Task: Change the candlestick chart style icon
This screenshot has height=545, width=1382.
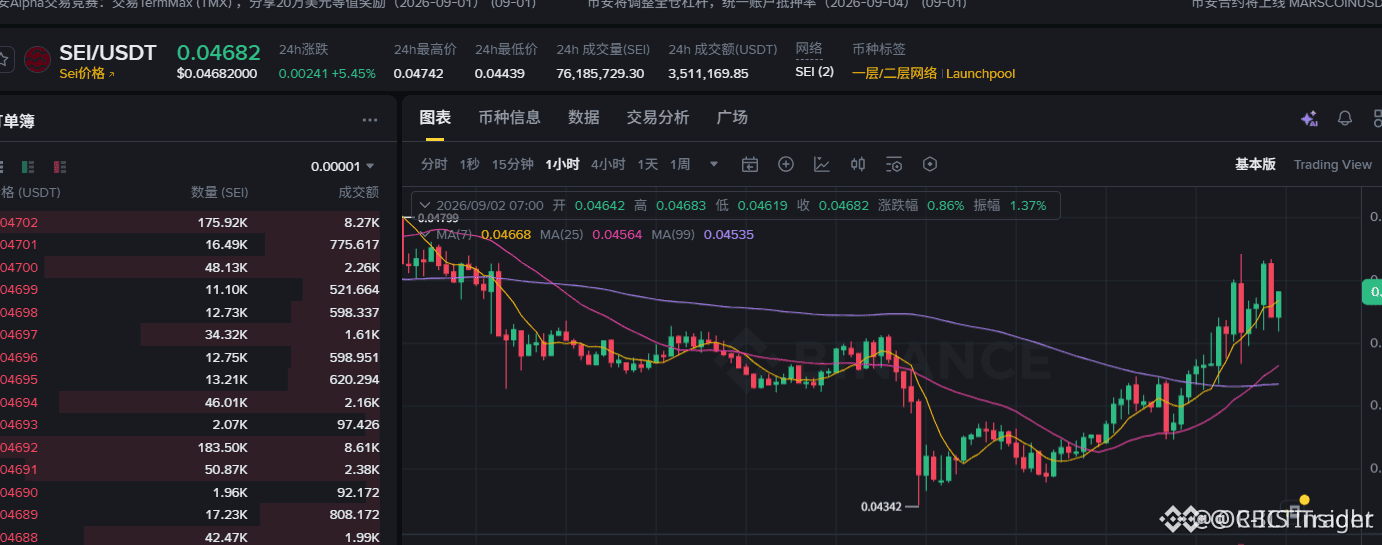Action: click(858, 164)
